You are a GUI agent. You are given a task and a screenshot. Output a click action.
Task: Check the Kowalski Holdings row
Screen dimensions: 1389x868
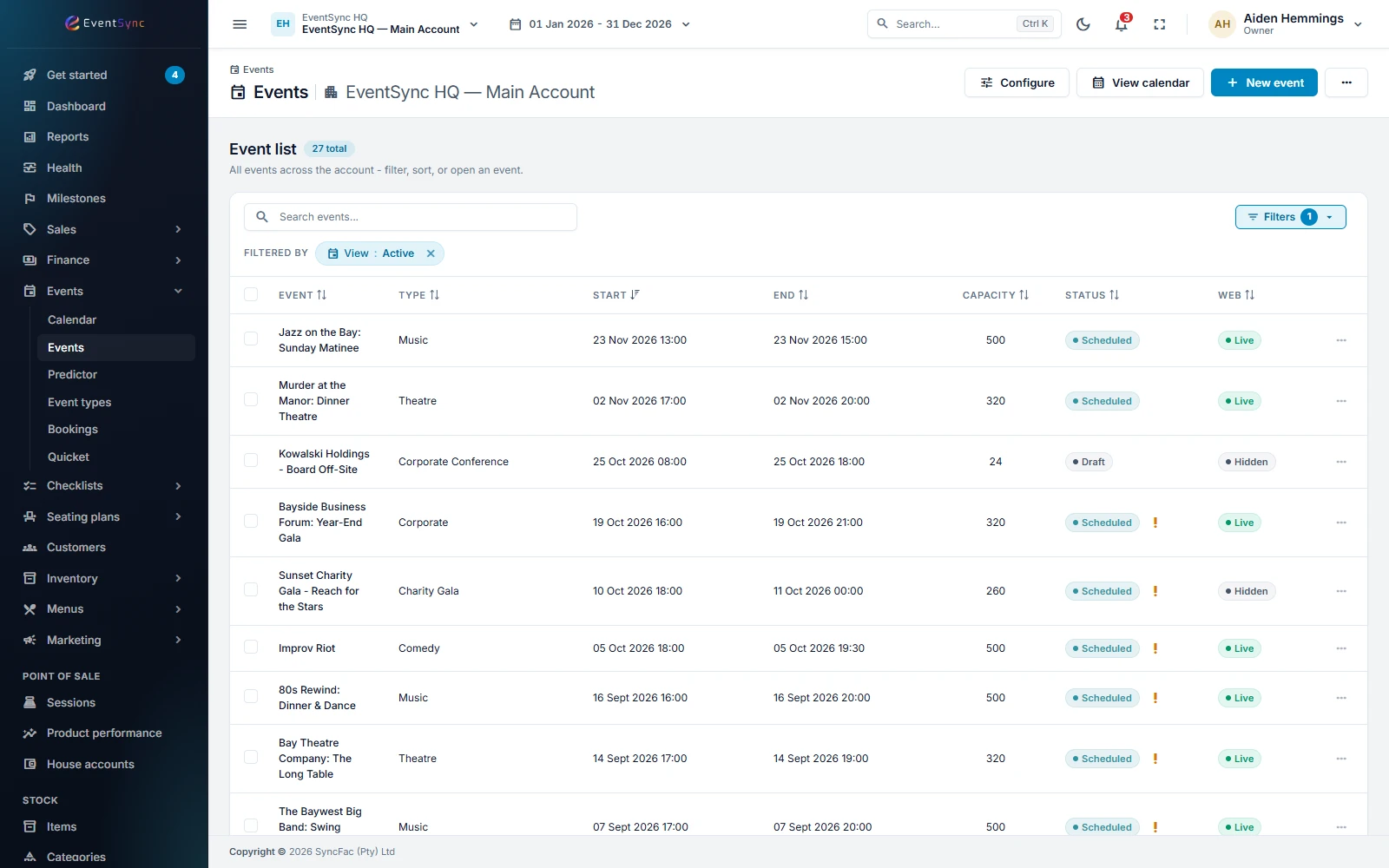point(251,460)
